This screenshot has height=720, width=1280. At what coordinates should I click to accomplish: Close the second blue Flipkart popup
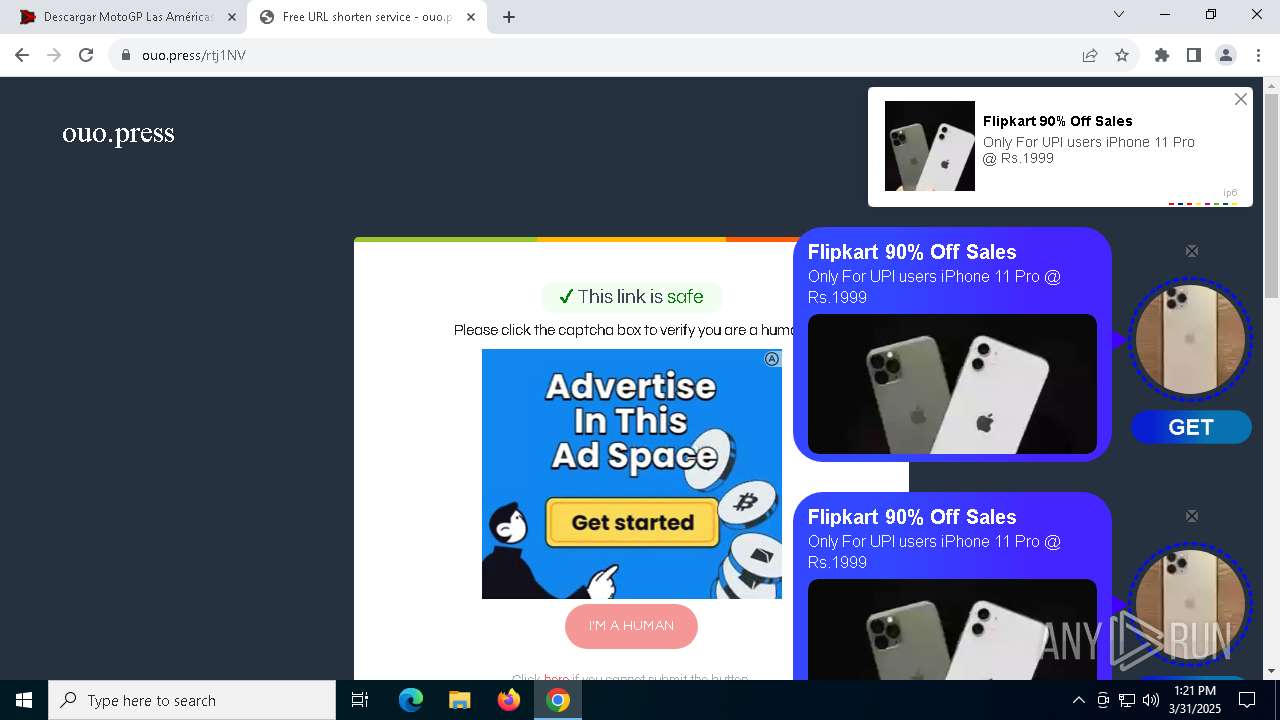1192,516
